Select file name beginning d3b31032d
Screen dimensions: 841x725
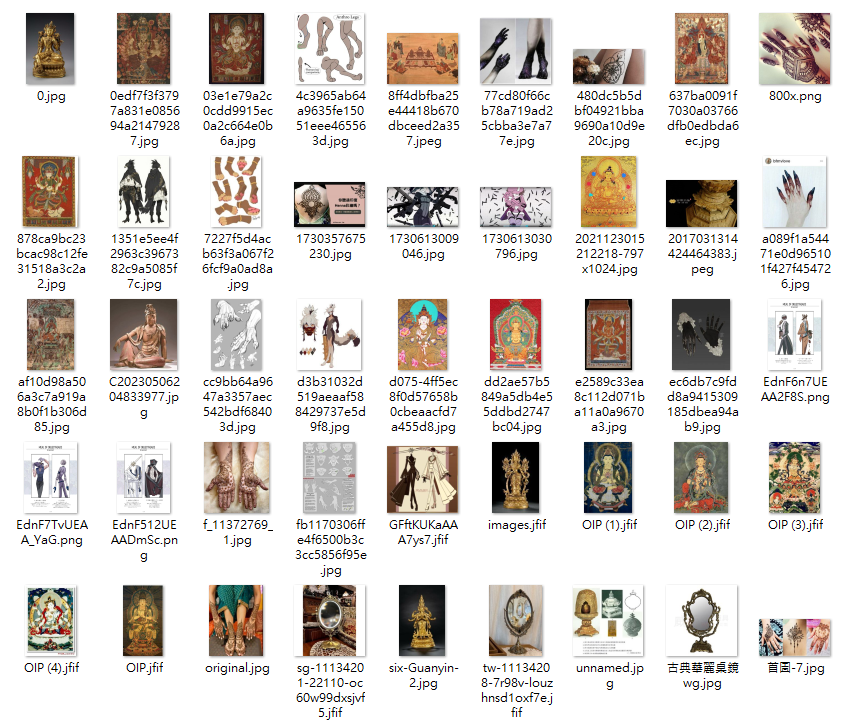click(330, 404)
